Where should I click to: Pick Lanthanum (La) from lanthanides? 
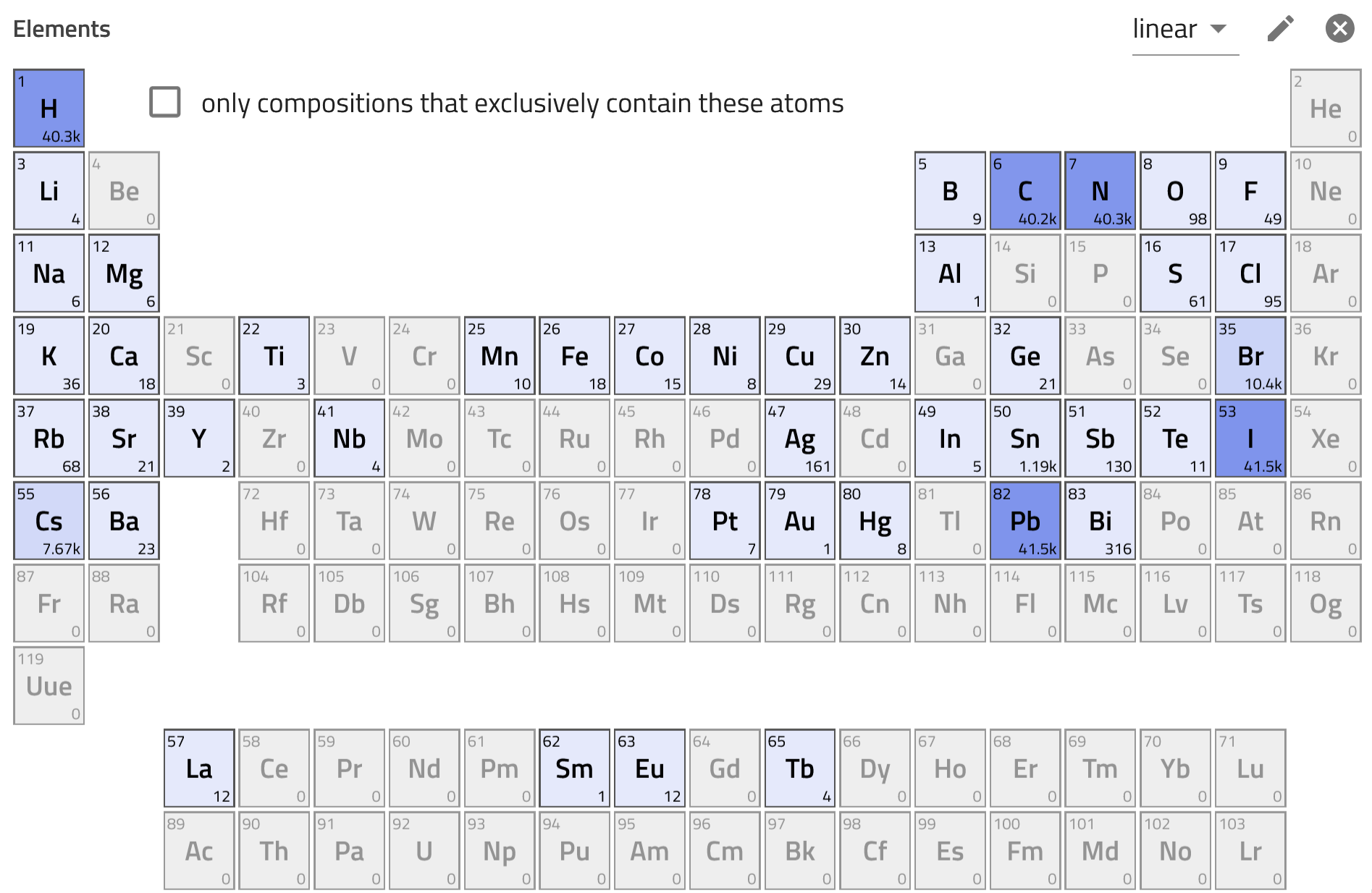click(199, 769)
